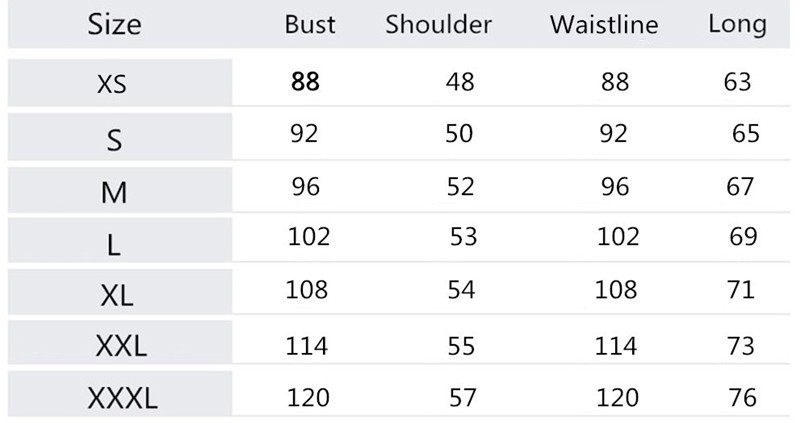Click the Shoulder column header
The image size is (800, 423).
pos(438,25)
